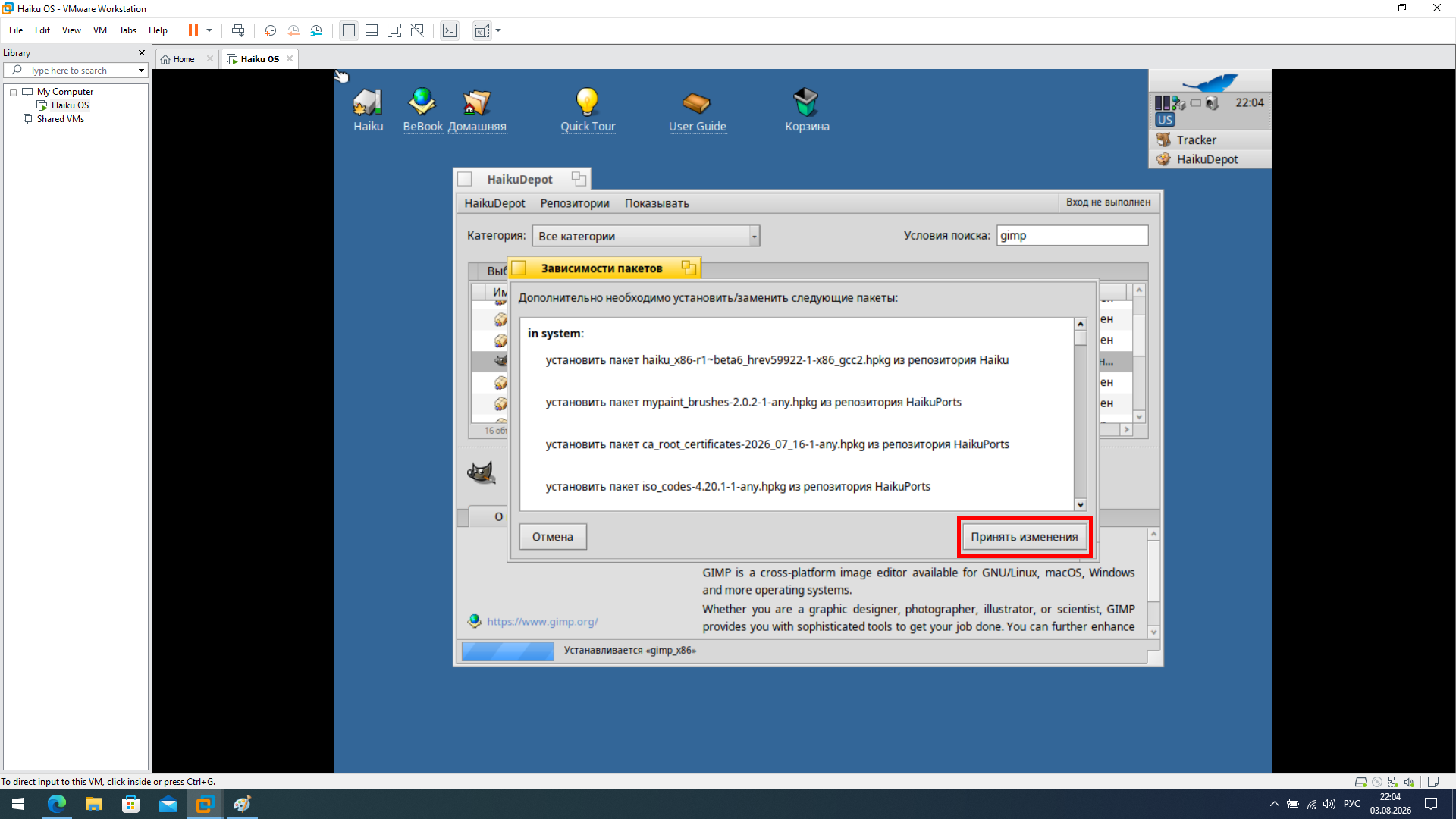Open the VMware Edit menu
This screenshot has width=1456, height=819.
pyautogui.click(x=42, y=30)
